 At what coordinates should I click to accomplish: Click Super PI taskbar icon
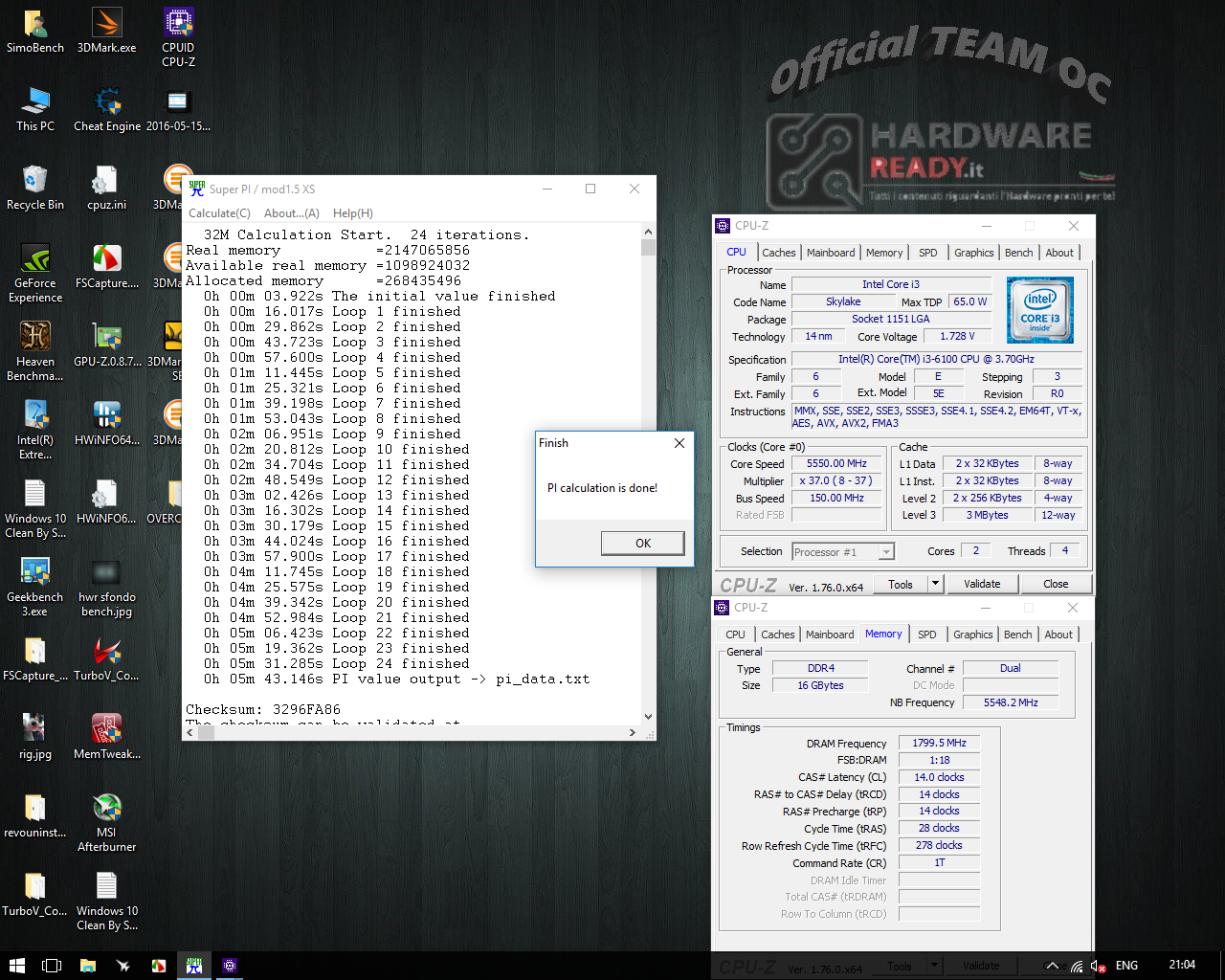(194, 966)
